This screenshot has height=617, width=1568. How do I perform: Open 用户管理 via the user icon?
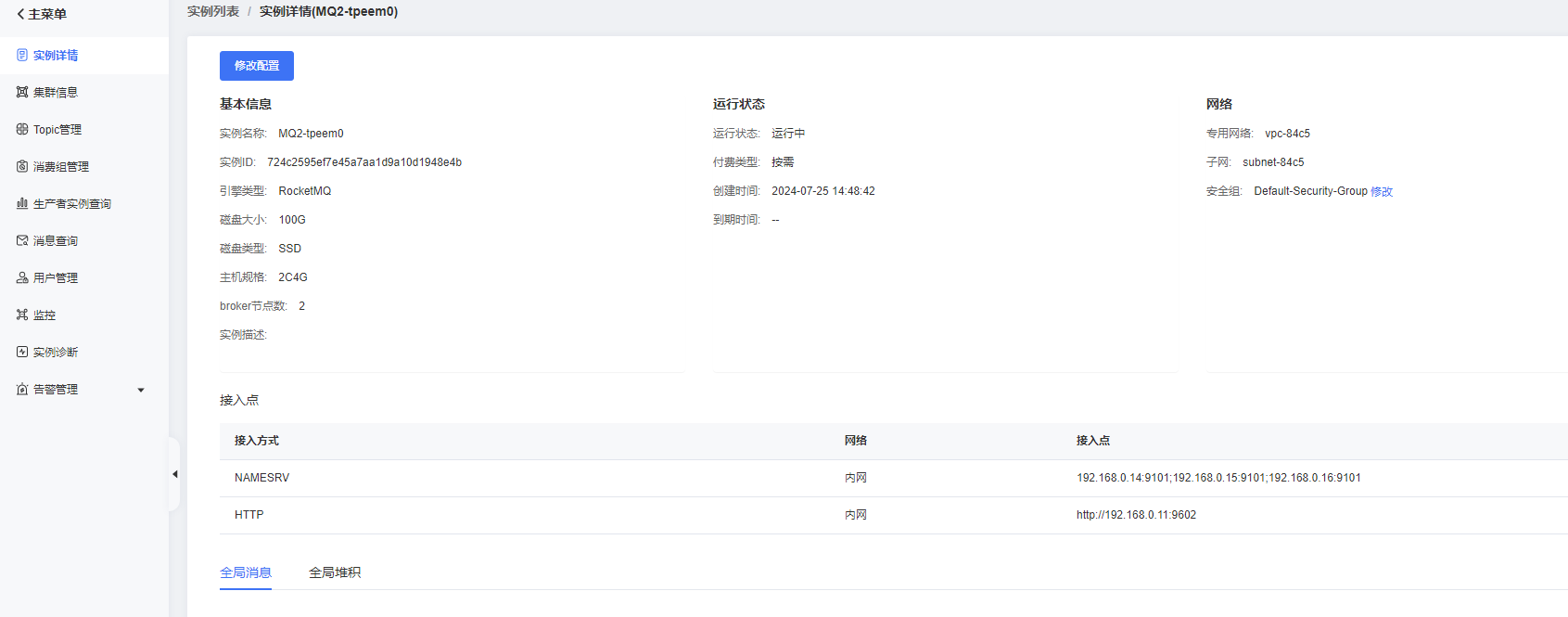[22, 278]
